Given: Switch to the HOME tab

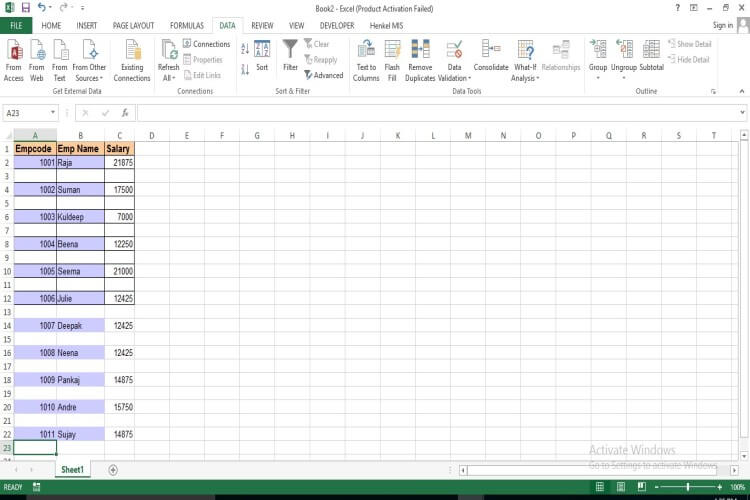Looking at the screenshot, I should (x=51, y=25).
